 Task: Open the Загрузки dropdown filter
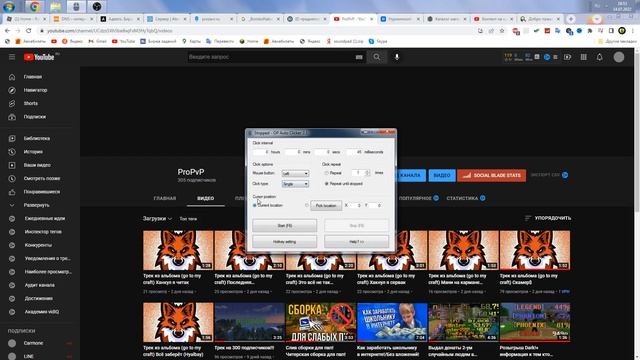[157, 219]
